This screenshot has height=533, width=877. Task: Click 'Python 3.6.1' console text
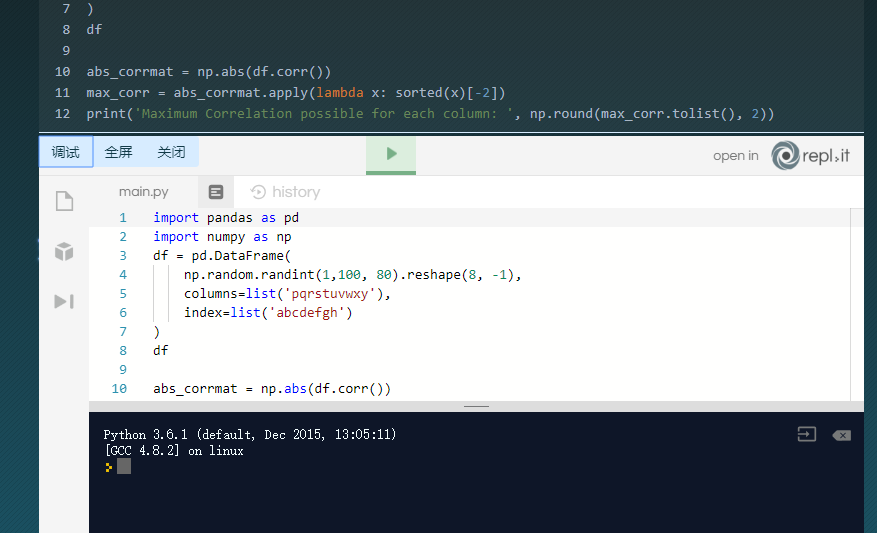(x=145, y=435)
